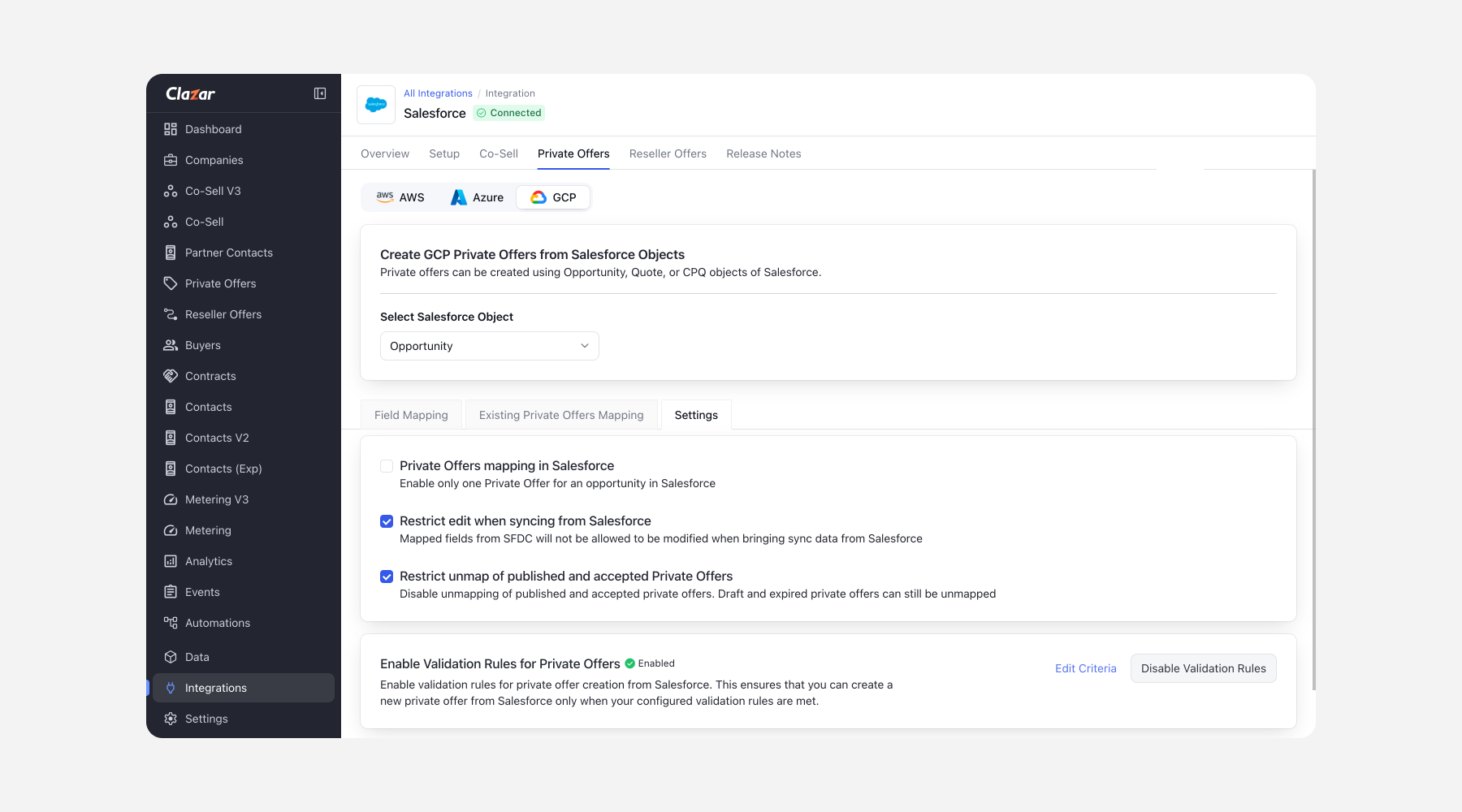The height and width of the screenshot is (812, 1462).
Task: Click the 'Select Salesforce Object' label
Action: 447,317
